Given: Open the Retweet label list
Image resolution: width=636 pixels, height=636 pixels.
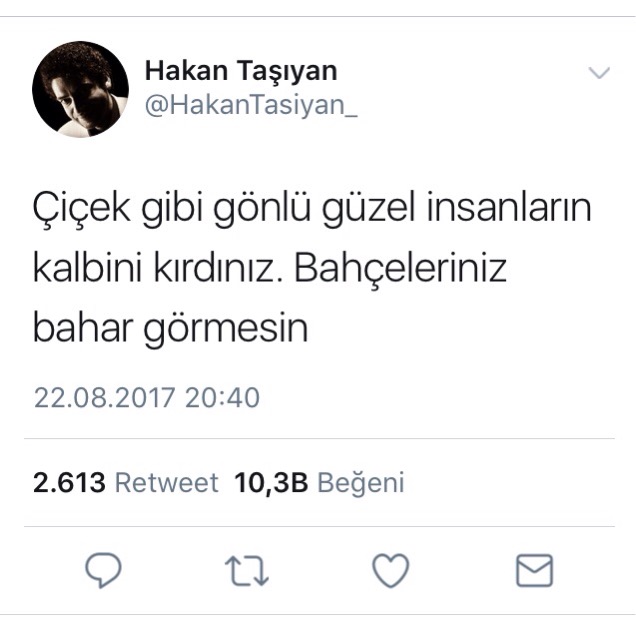Looking at the screenshot, I should pyautogui.click(x=167, y=483).
